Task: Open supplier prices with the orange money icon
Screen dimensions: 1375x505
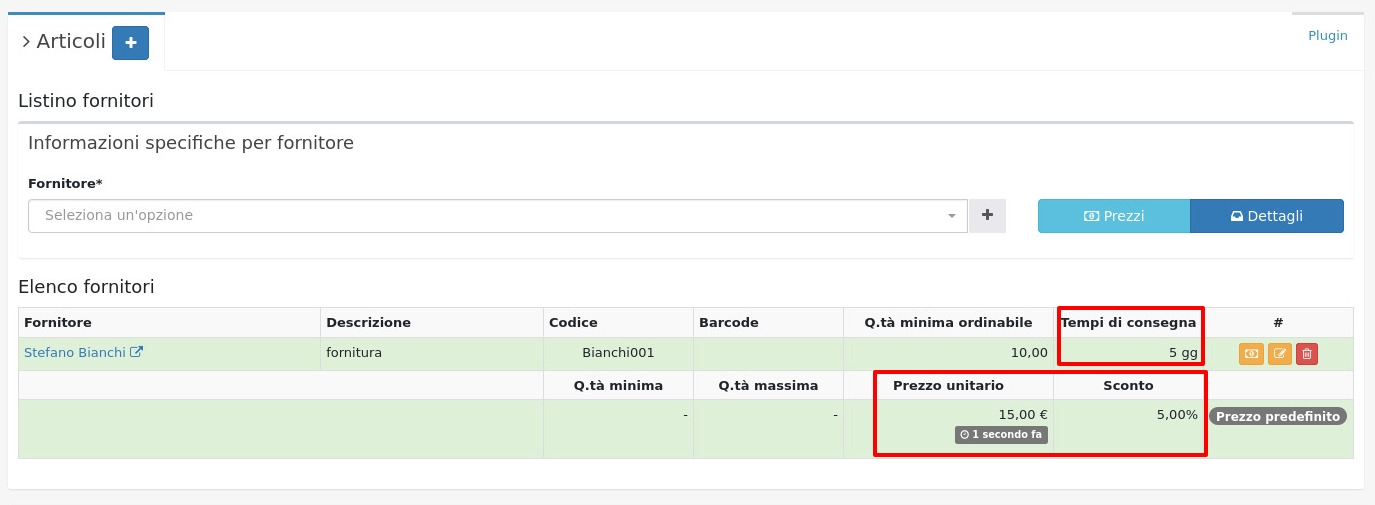Action: tap(1251, 353)
